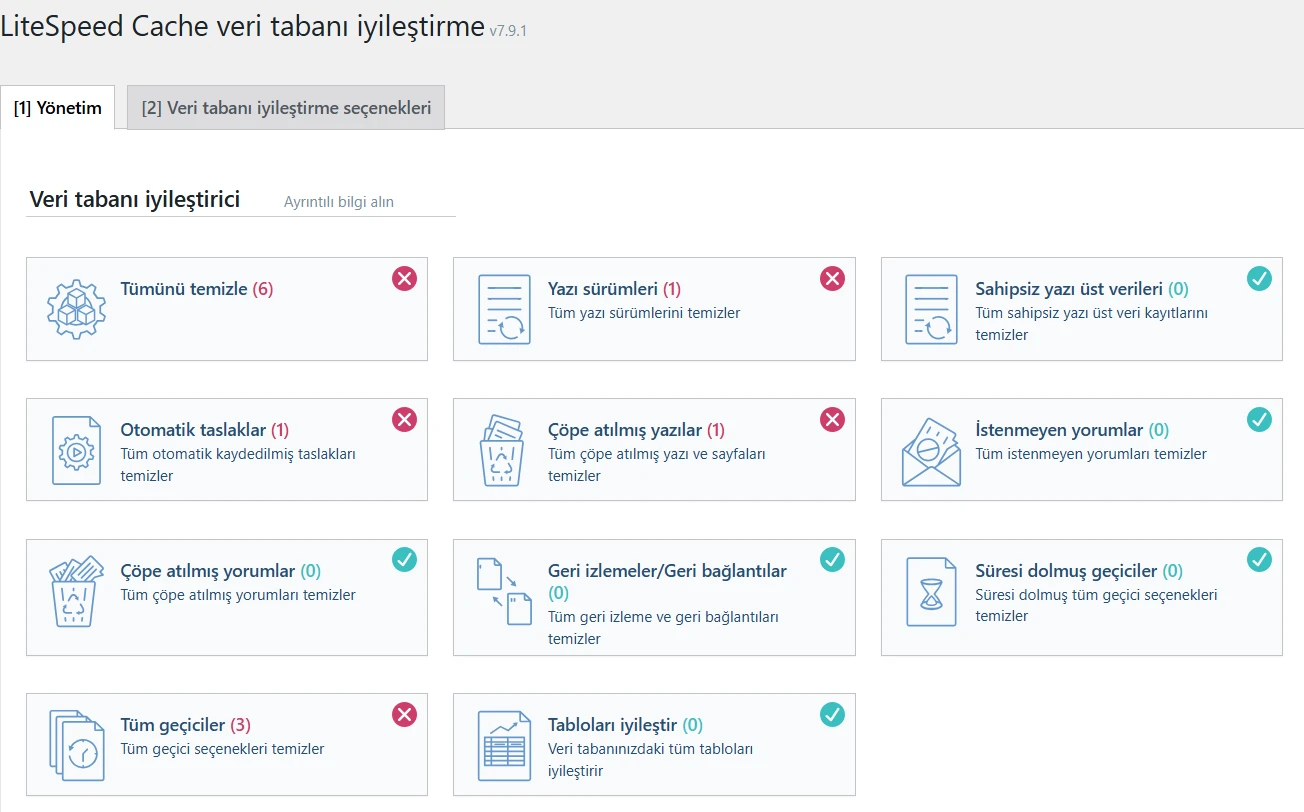Click the İstenmeyen yorumlar (0) title
Image resolution: width=1304 pixels, height=812 pixels.
[1072, 430]
